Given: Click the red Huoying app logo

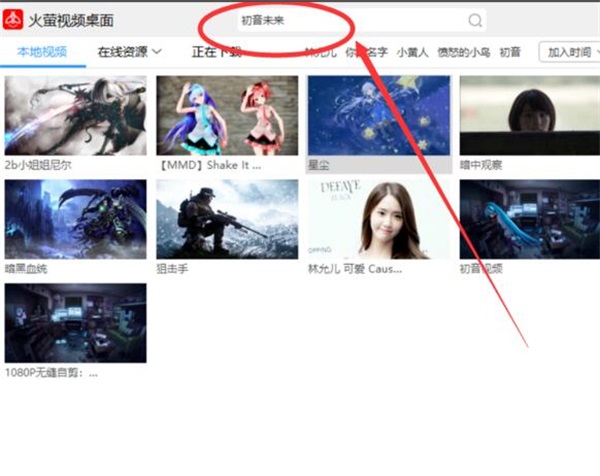Looking at the screenshot, I should (x=13, y=20).
